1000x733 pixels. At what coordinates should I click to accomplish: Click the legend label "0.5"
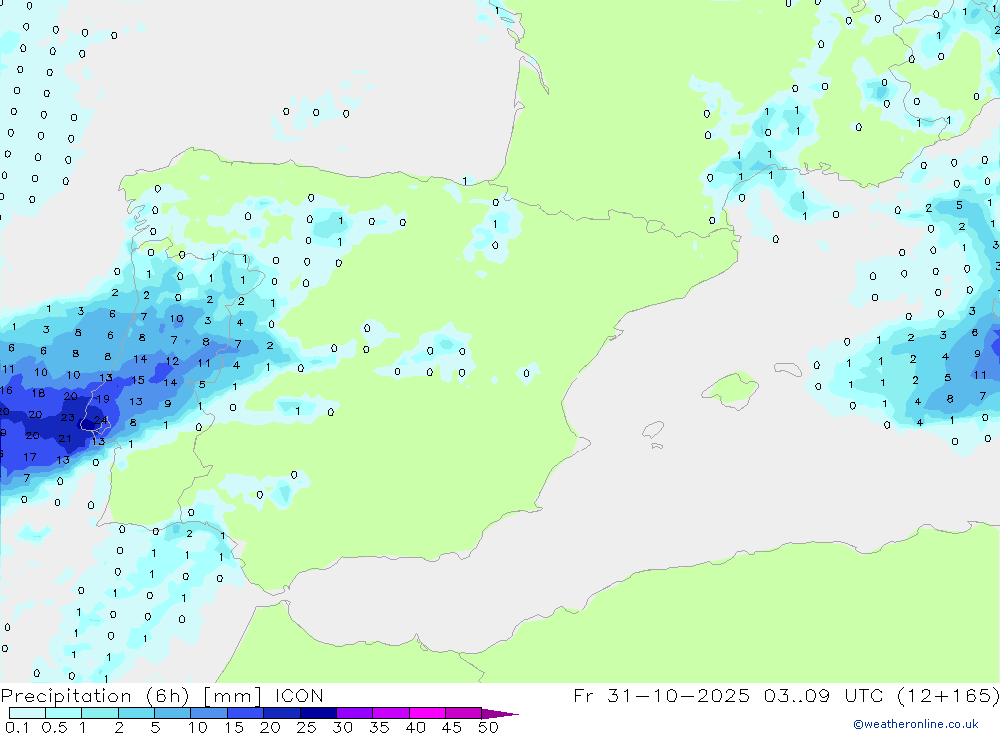(x=54, y=727)
